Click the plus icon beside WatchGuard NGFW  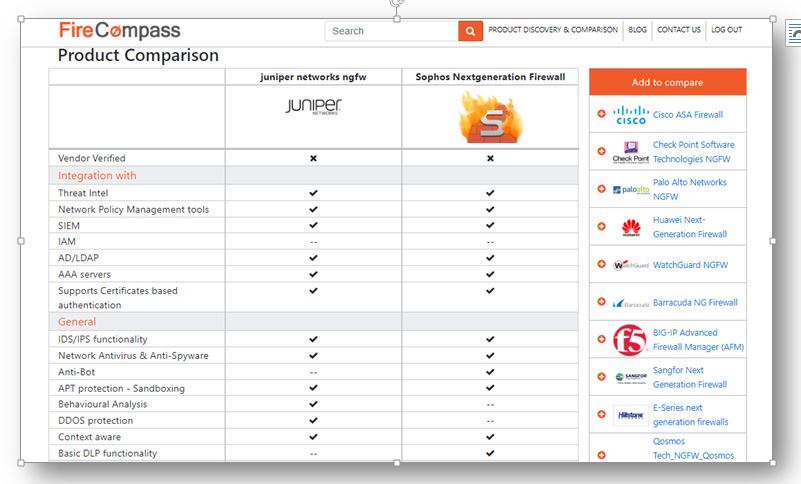click(x=601, y=264)
